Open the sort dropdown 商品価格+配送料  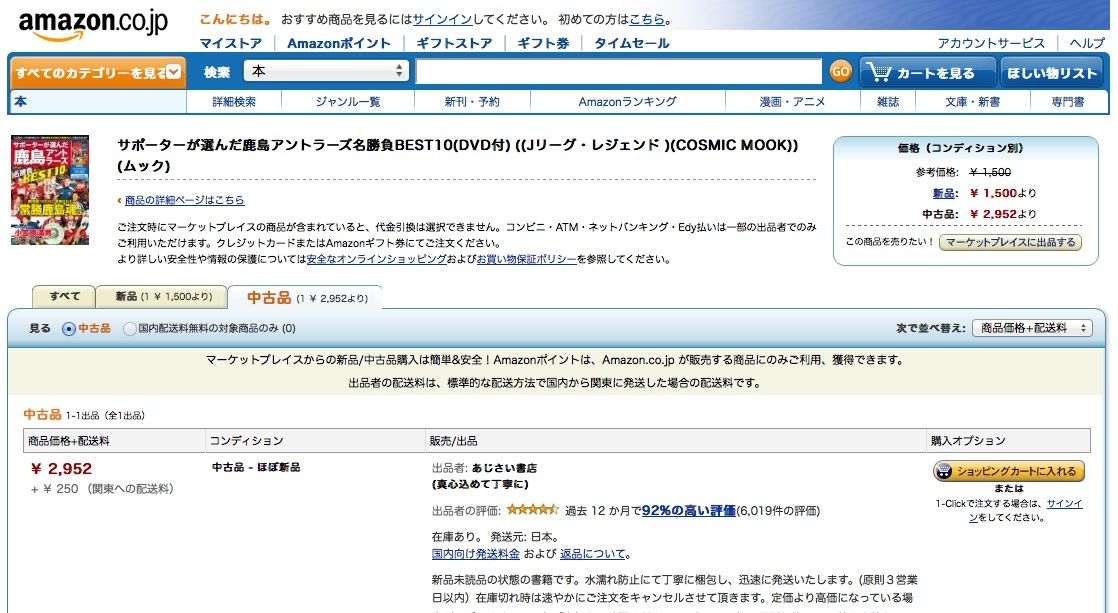pyautogui.click(x=1032, y=328)
